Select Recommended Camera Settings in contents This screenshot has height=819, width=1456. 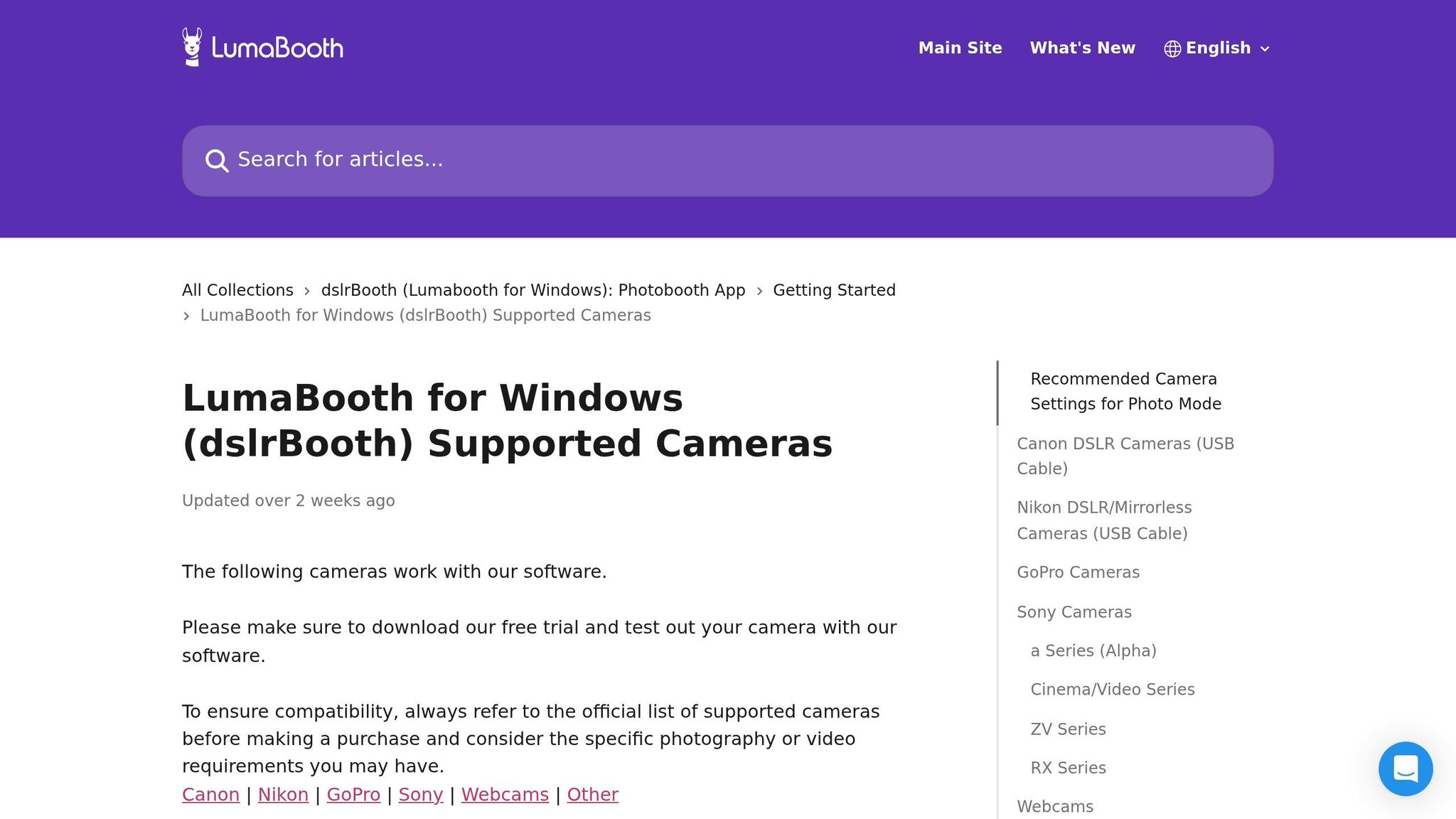coord(1125,391)
